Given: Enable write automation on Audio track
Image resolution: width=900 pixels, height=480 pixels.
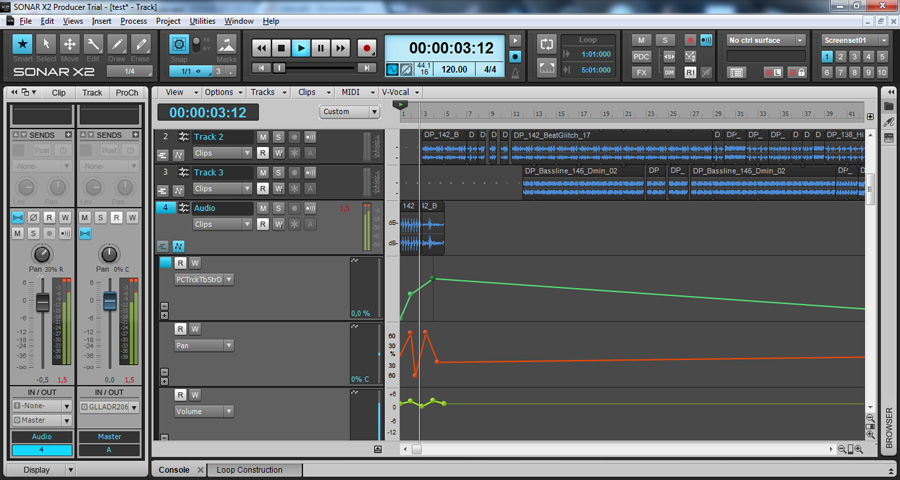Looking at the screenshot, I should pyautogui.click(x=278, y=224).
